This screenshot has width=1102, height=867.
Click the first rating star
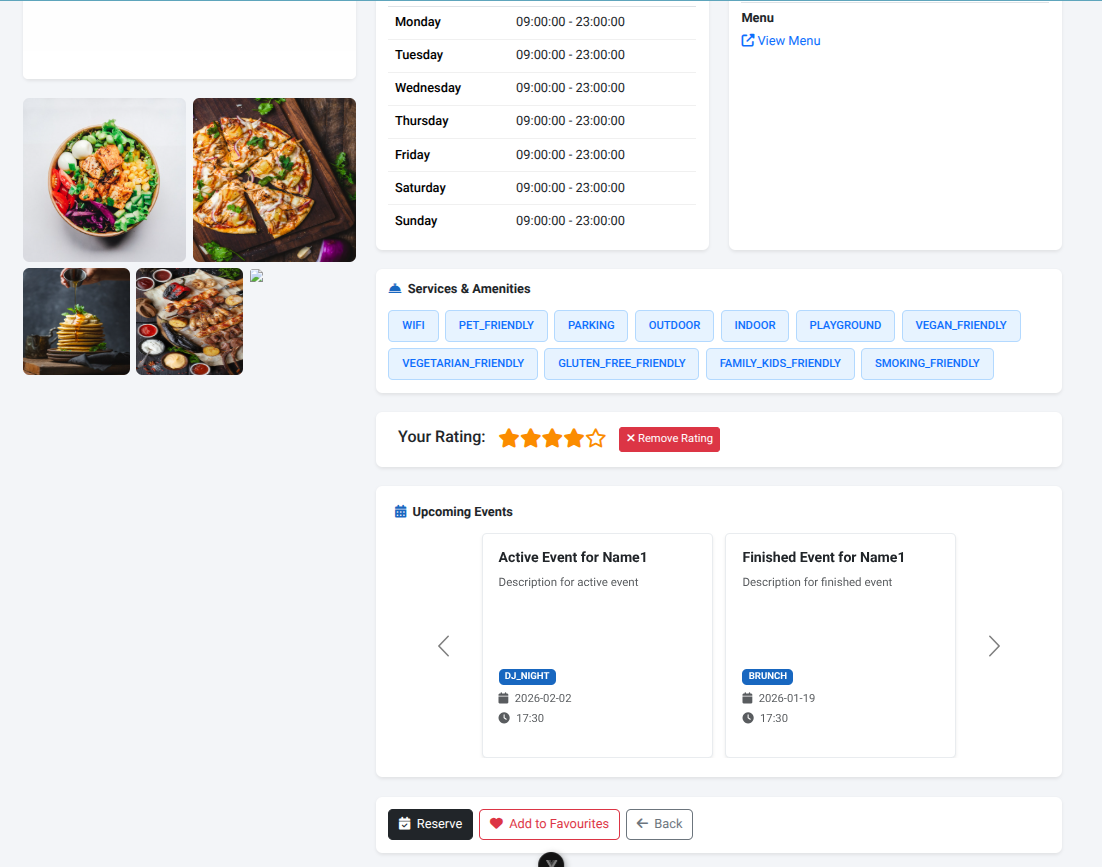click(509, 438)
